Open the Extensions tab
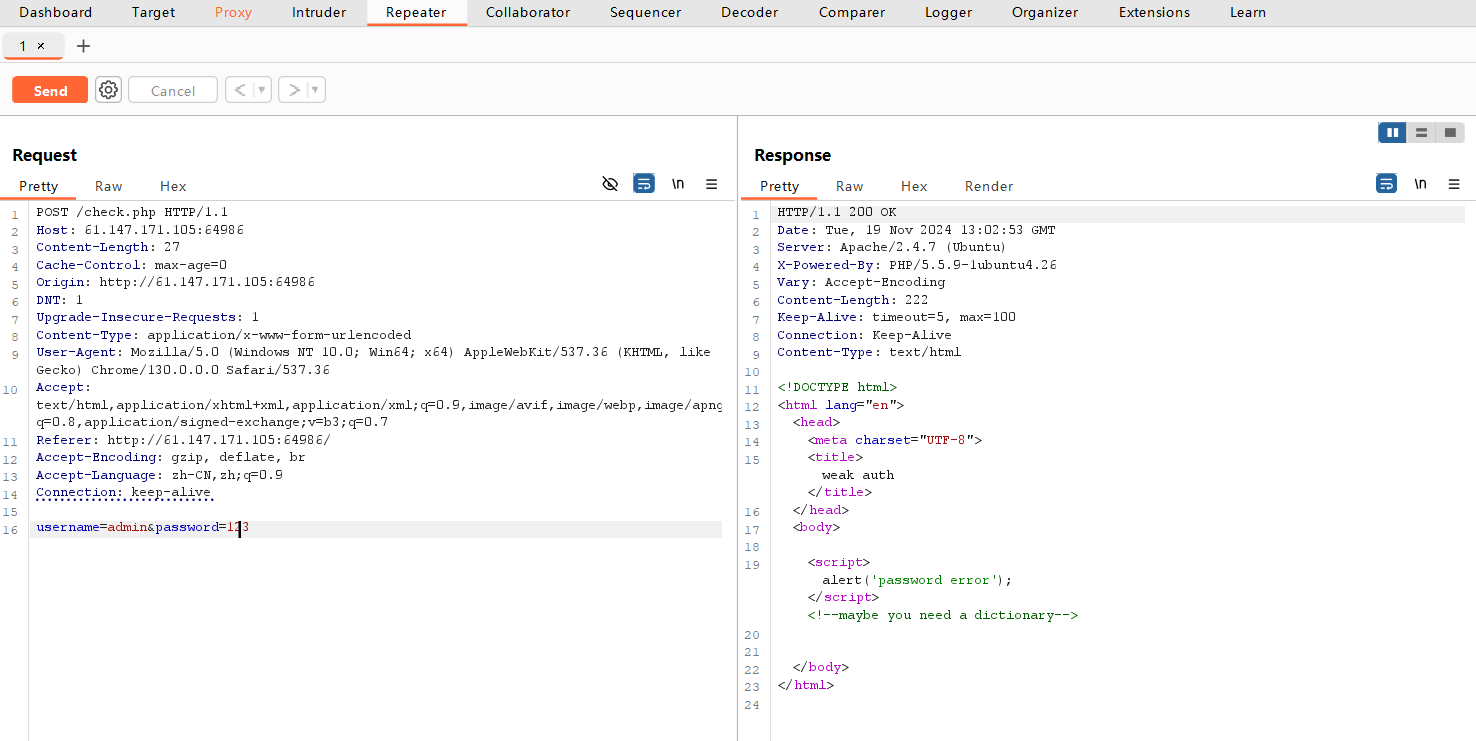The width and height of the screenshot is (1476, 741). tap(1154, 13)
